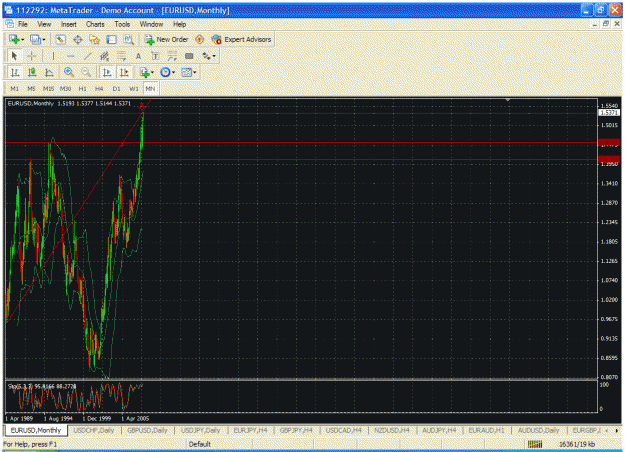
Task: Toggle Chart Shift from toolbar
Action: (x=124, y=73)
